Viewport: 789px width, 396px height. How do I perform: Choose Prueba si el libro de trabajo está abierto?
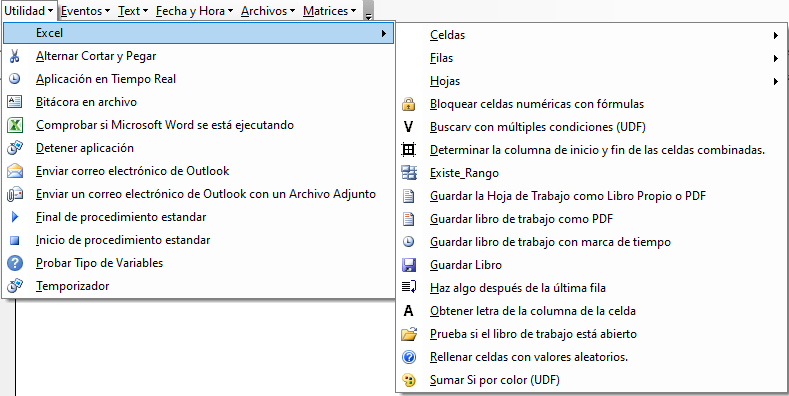[x=592, y=334]
